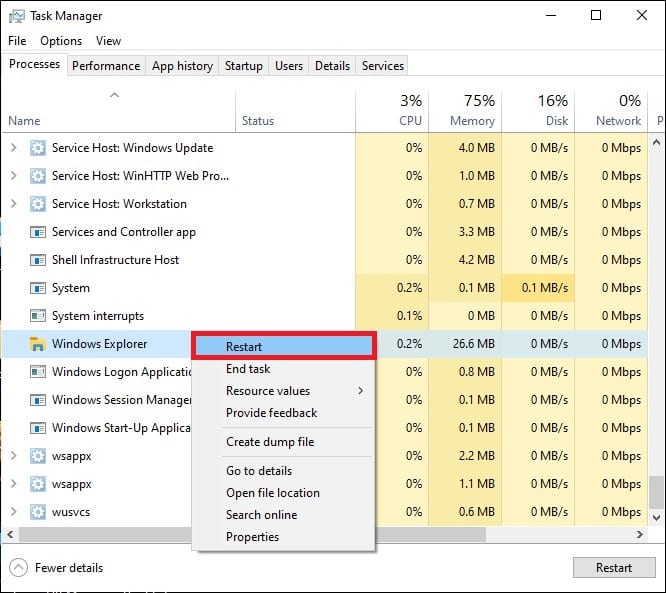
Task: Sort by the Disk column header
Action: [x=538, y=111]
